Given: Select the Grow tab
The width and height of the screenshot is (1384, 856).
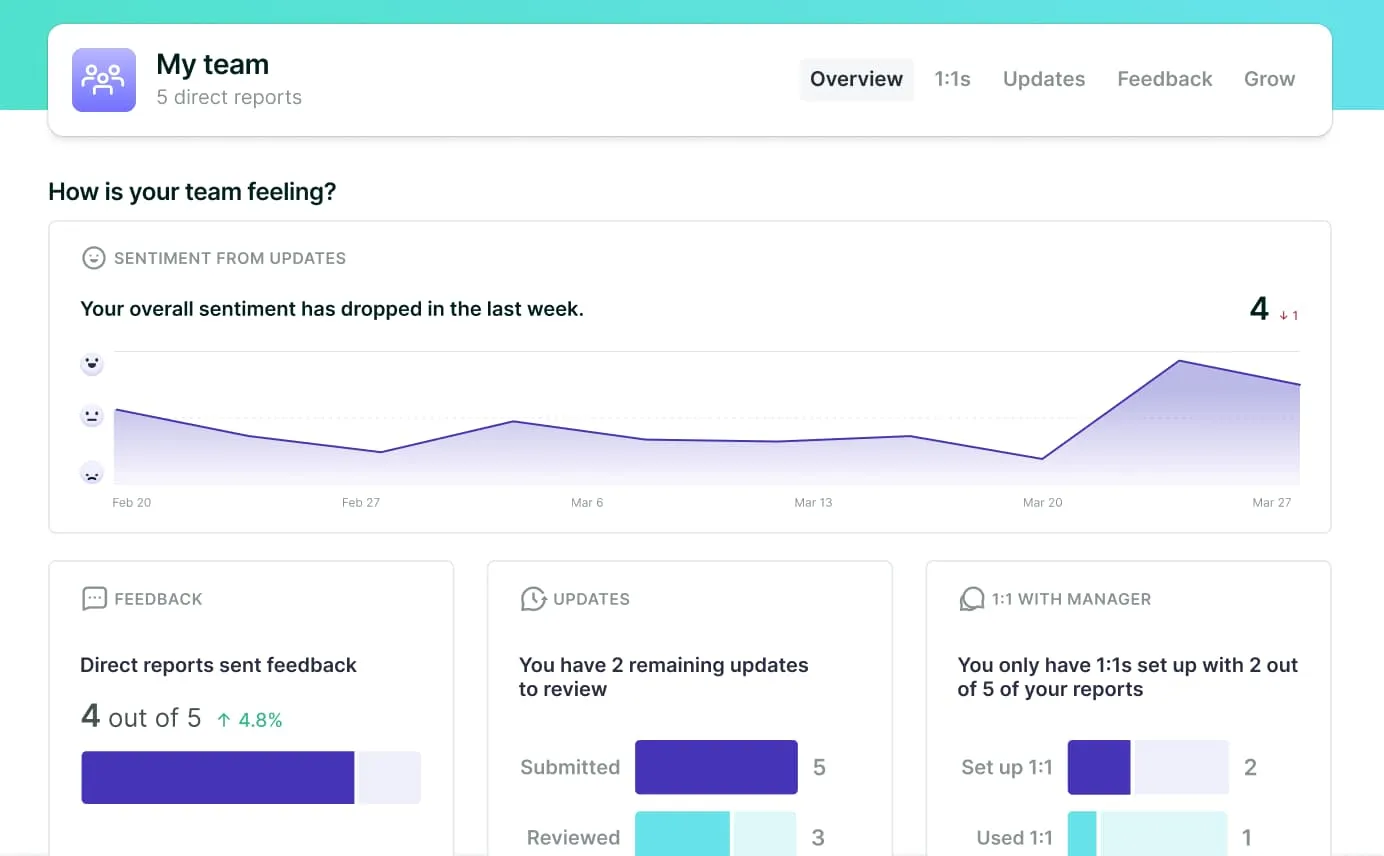Looking at the screenshot, I should click(1269, 80).
